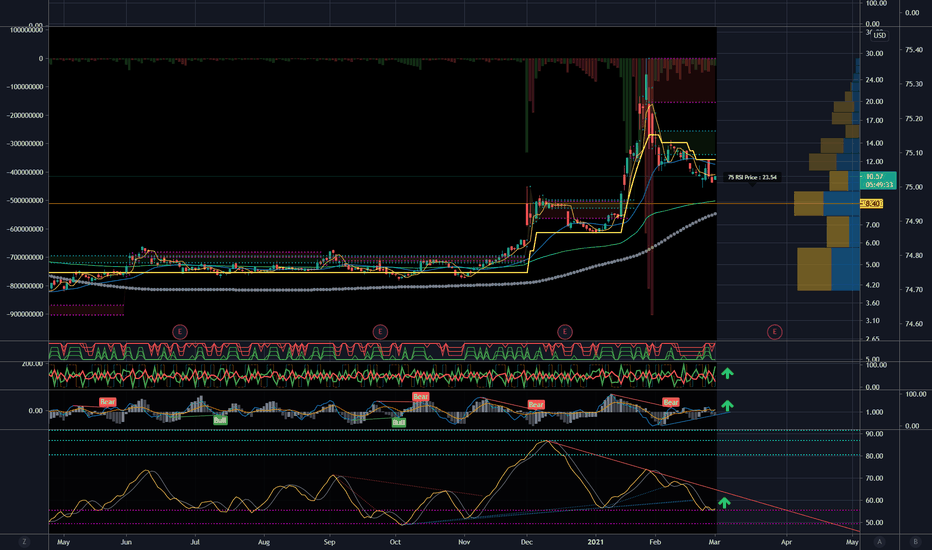The width and height of the screenshot is (932, 550).
Task: Click the 75 RSI Price tooltip label
Action: coord(752,177)
